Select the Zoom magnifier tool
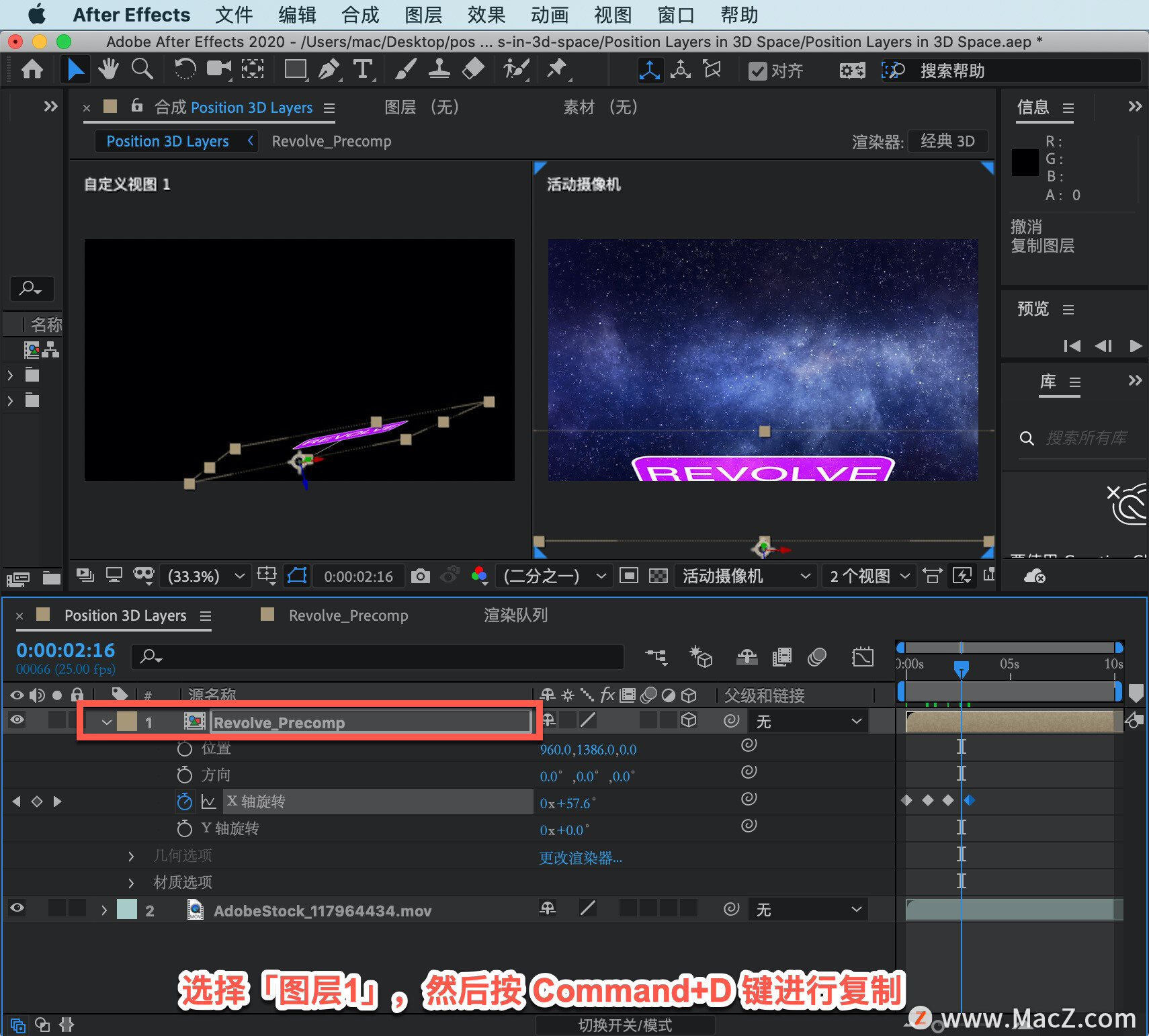This screenshot has height=1036, width=1149. (142, 69)
